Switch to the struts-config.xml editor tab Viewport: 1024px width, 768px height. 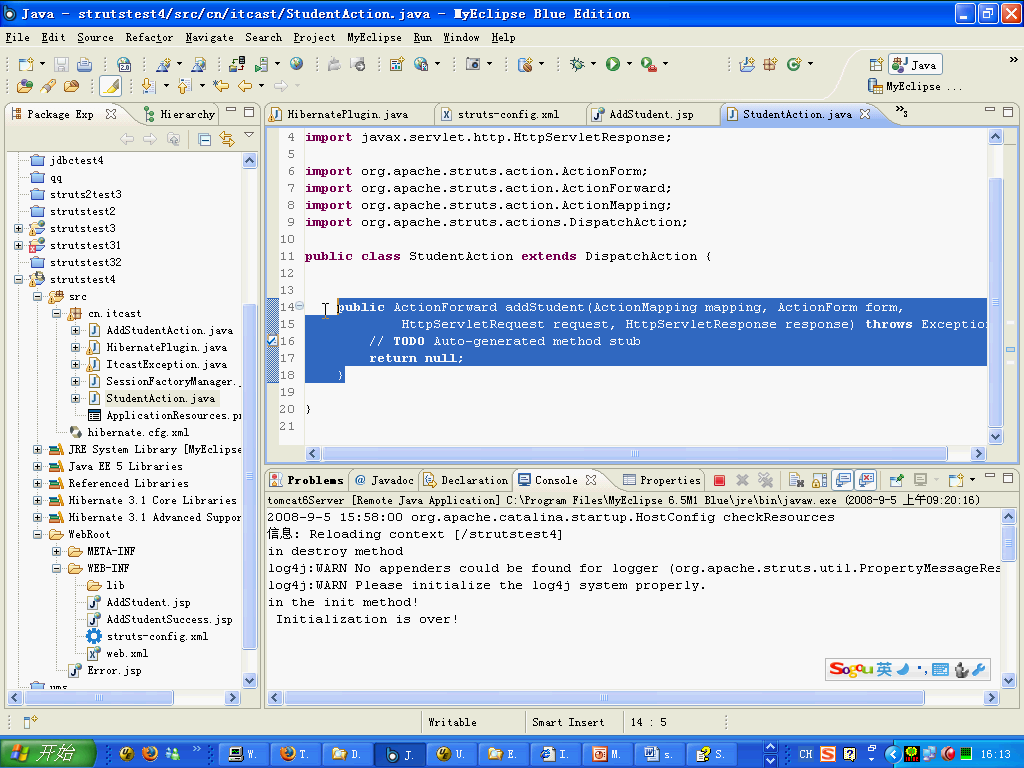point(508,114)
